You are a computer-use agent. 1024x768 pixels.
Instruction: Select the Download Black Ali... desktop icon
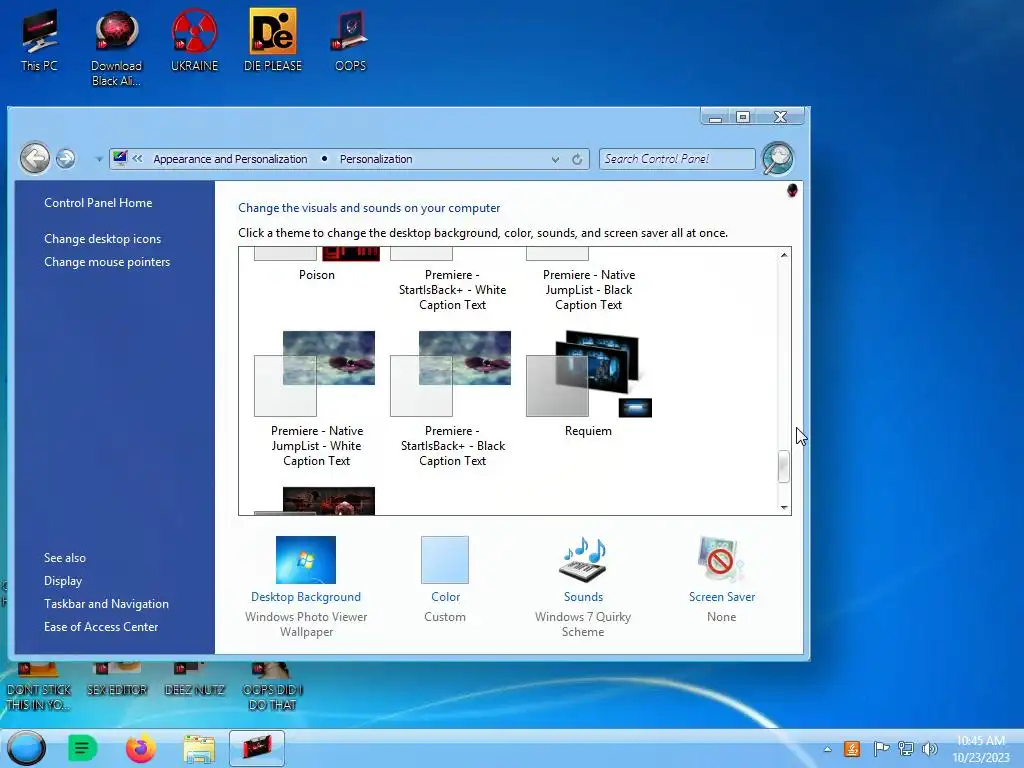(x=116, y=48)
